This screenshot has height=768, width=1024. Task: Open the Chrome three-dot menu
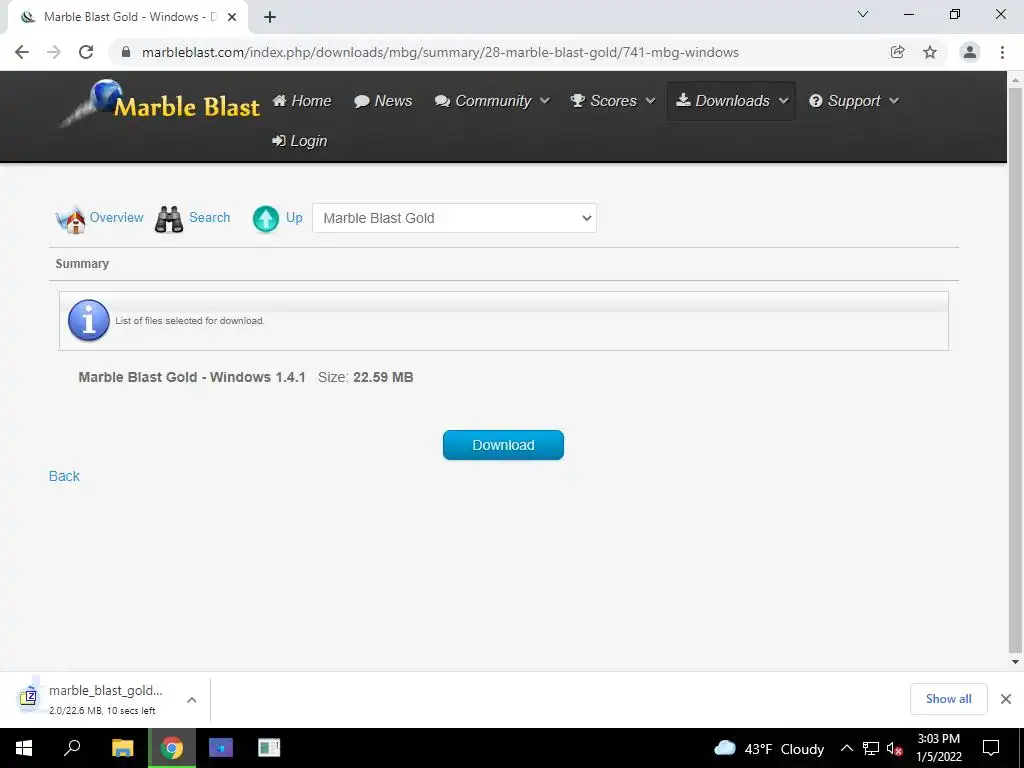pyautogui.click(x=1002, y=52)
